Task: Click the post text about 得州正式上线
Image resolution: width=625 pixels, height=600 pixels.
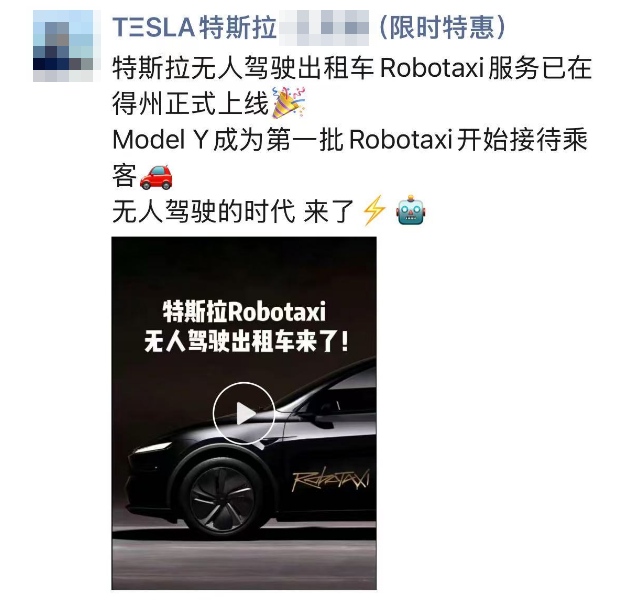Action: pos(191,103)
